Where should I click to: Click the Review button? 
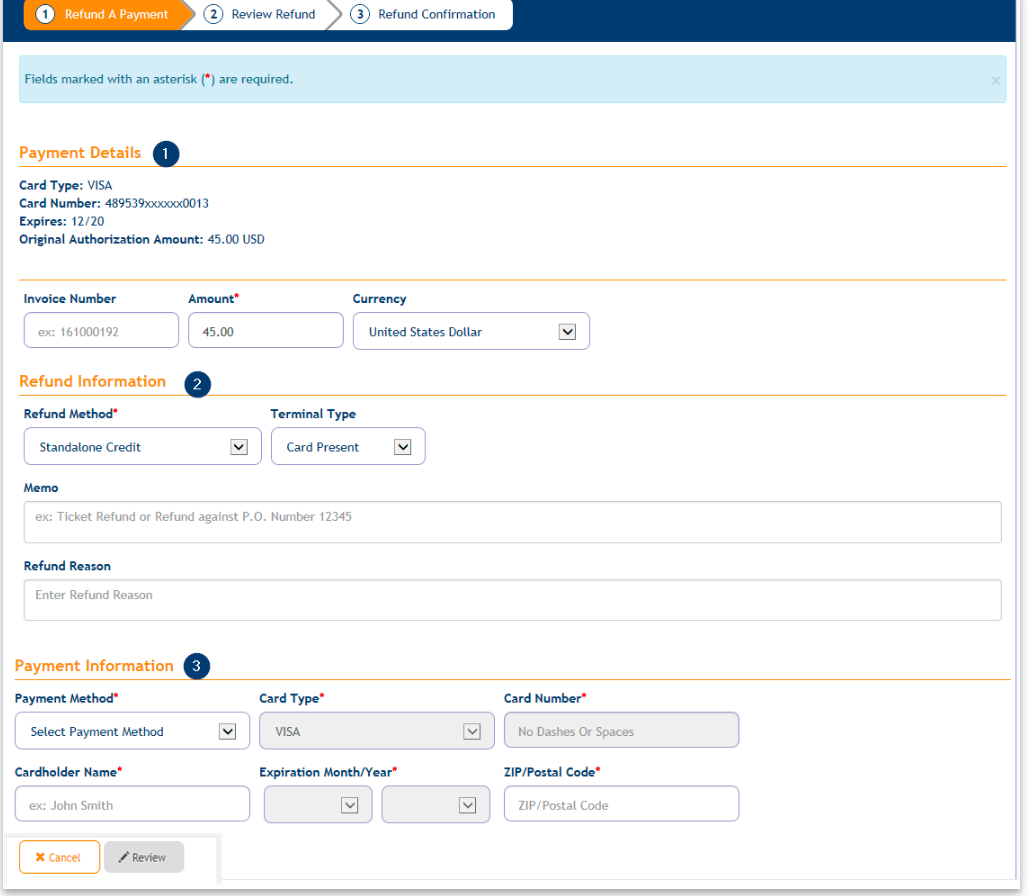tap(143, 858)
